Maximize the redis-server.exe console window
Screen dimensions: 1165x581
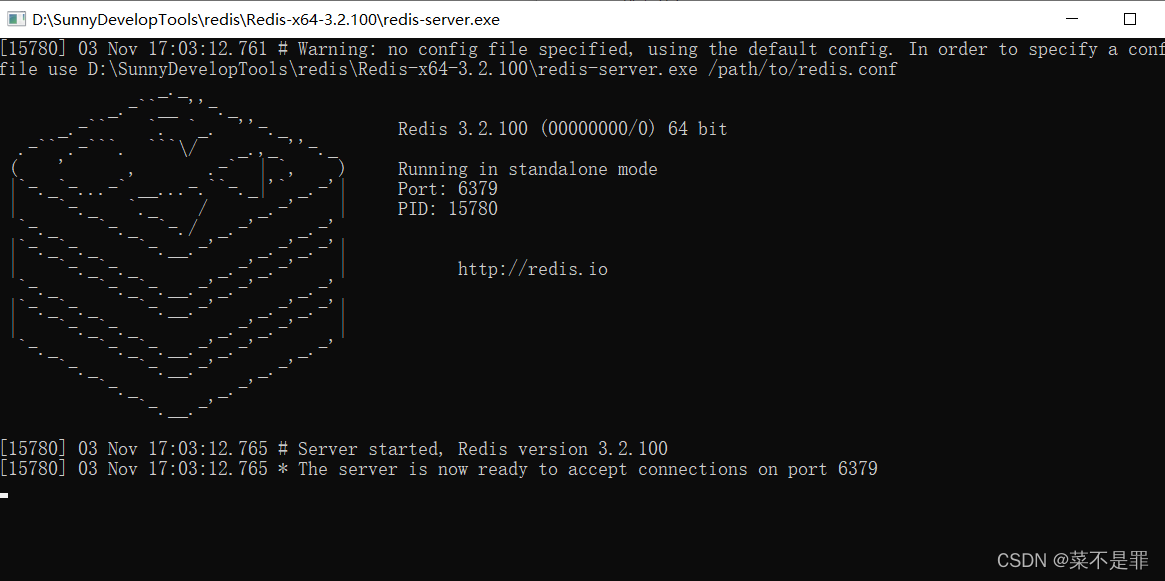[x=1129, y=19]
